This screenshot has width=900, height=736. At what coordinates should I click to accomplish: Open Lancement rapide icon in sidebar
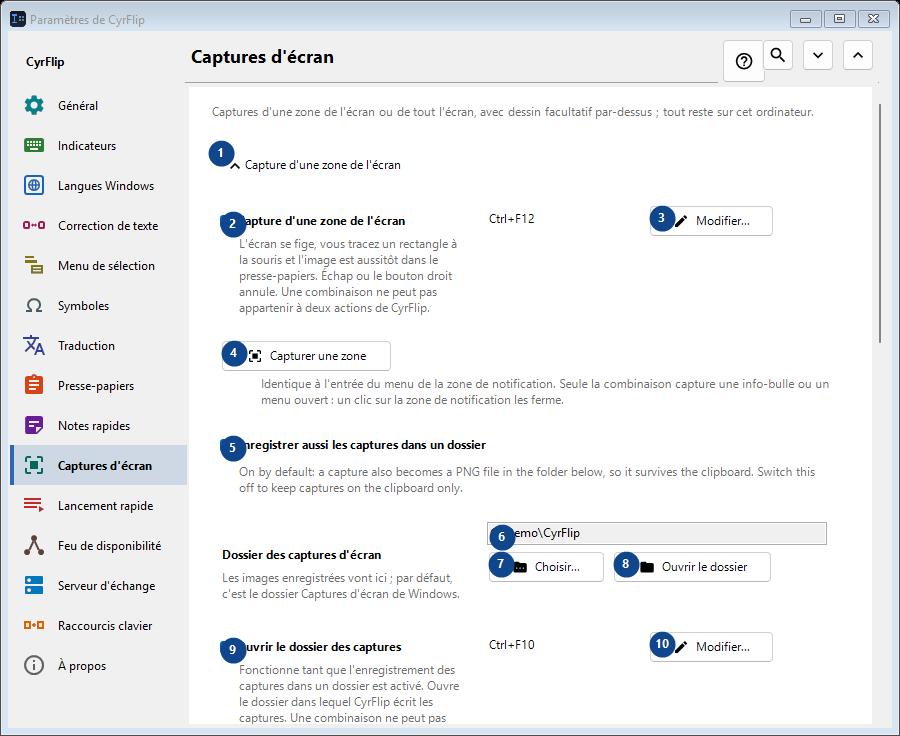(x=34, y=505)
